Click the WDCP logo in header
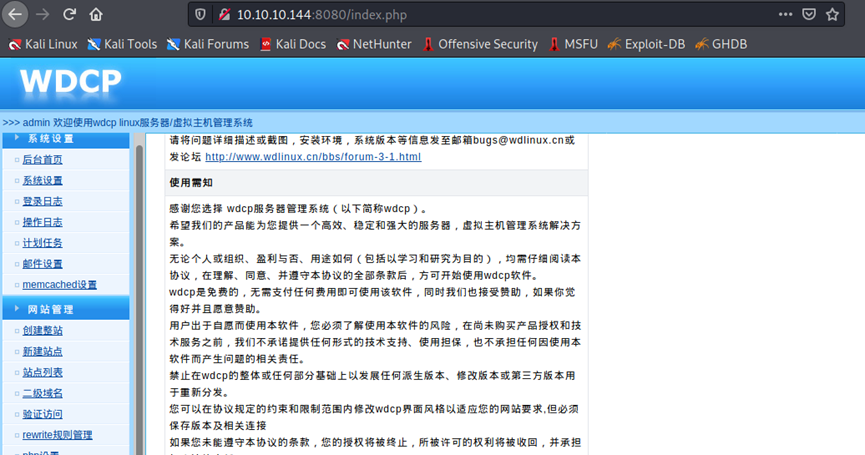Viewport: 865px width, 455px height. 71,83
